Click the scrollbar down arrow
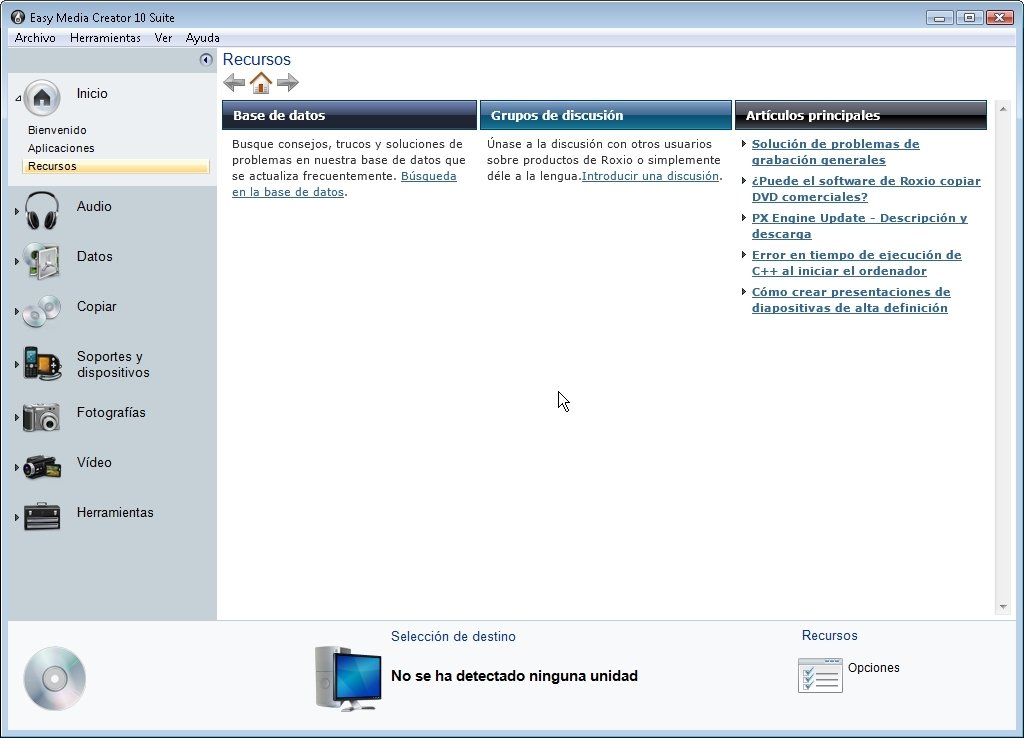This screenshot has height=738, width=1024. (x=1003, y=607)
